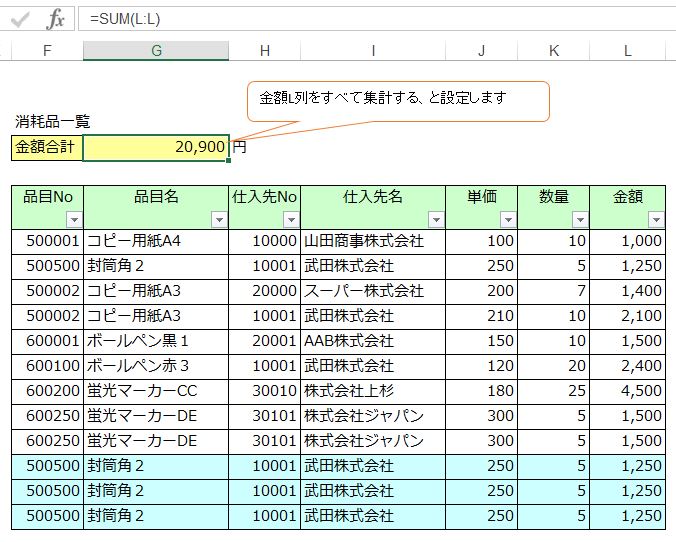Select the 20,900 total cell

[x=156, y=147]
